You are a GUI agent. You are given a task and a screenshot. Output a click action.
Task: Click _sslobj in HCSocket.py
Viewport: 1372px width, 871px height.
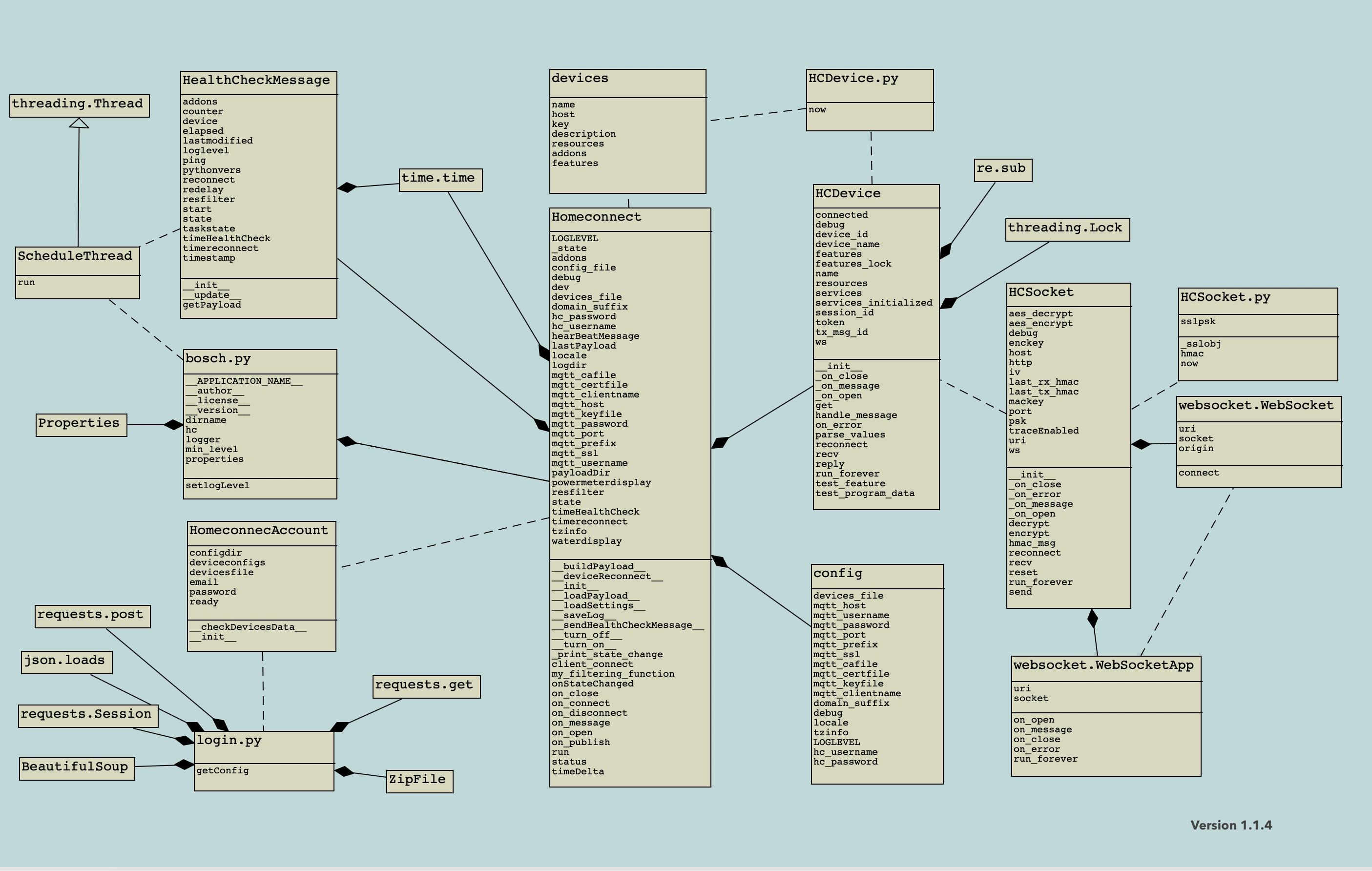click(x=1201, y=344)
